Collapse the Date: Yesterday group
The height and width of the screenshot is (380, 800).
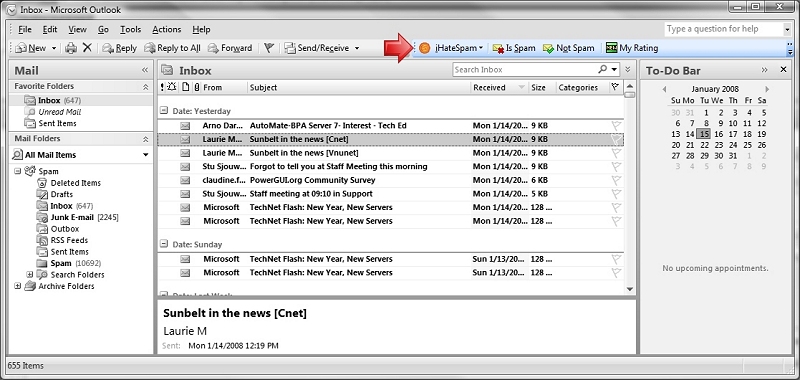click(x=164, y=111)
